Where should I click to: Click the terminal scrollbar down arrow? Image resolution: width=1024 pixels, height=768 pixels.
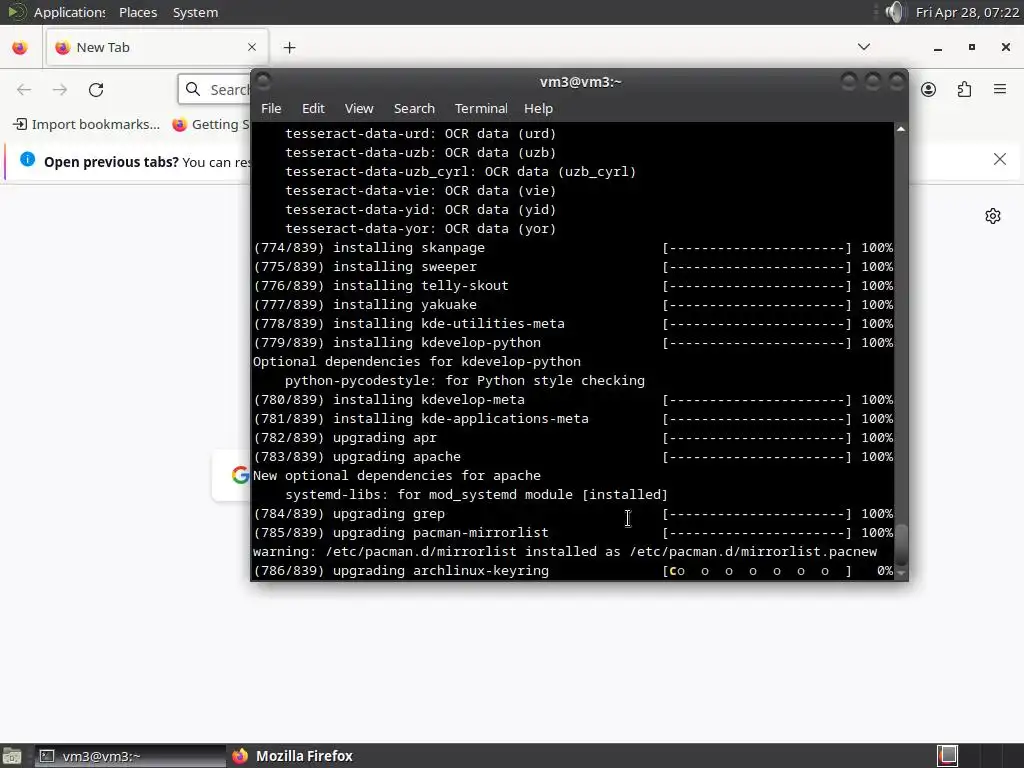click(x=901, y=573)
